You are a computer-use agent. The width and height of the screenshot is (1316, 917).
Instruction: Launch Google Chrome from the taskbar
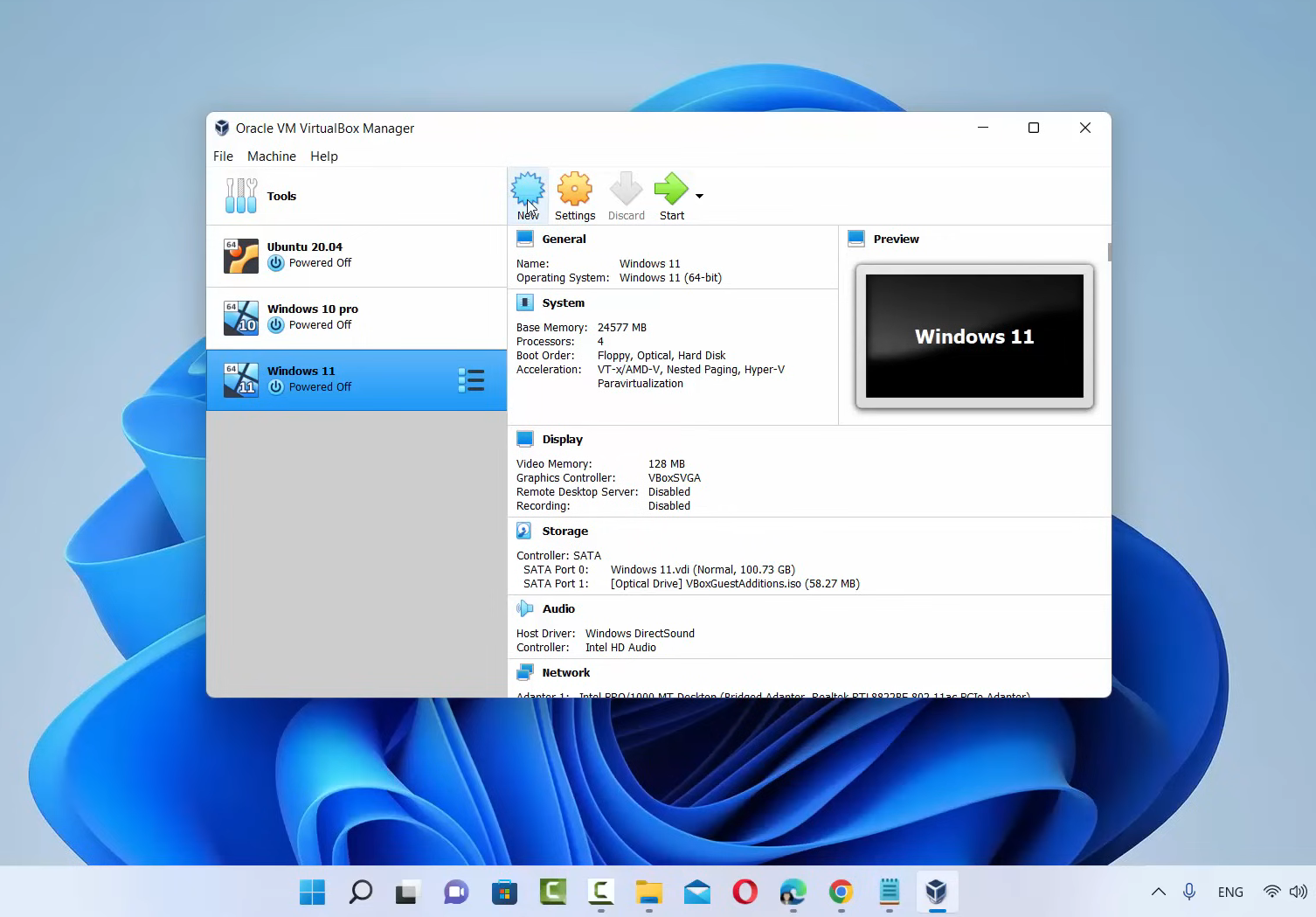[x=841, y=892]
